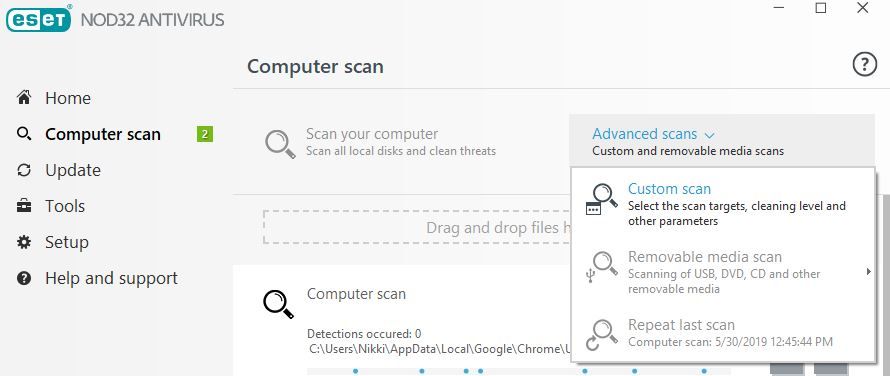
Task: Click the Help and support icon
Action: coord(24,278)
